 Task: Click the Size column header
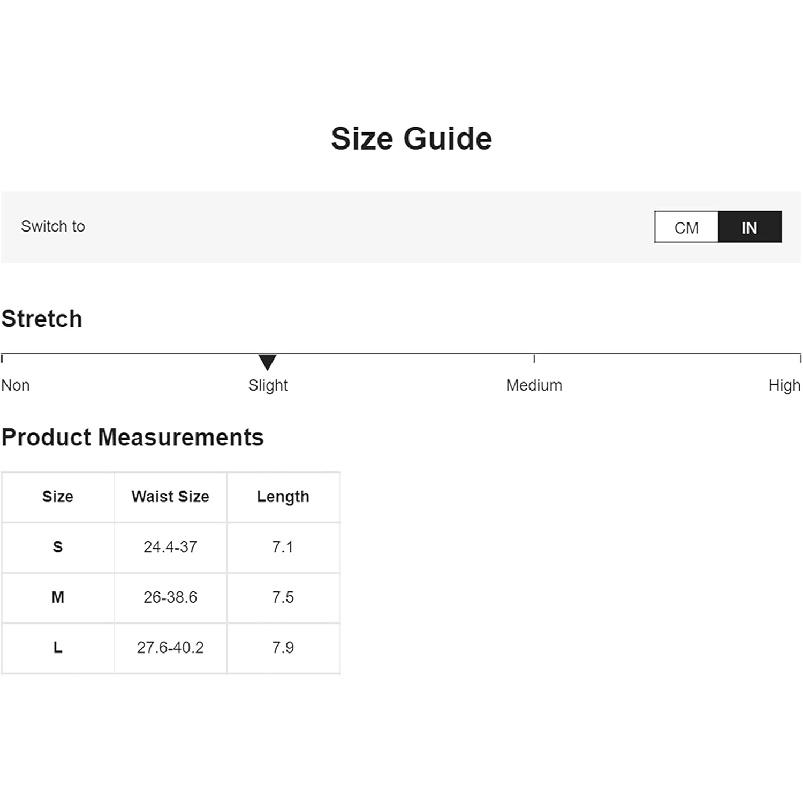coord(58,497)
